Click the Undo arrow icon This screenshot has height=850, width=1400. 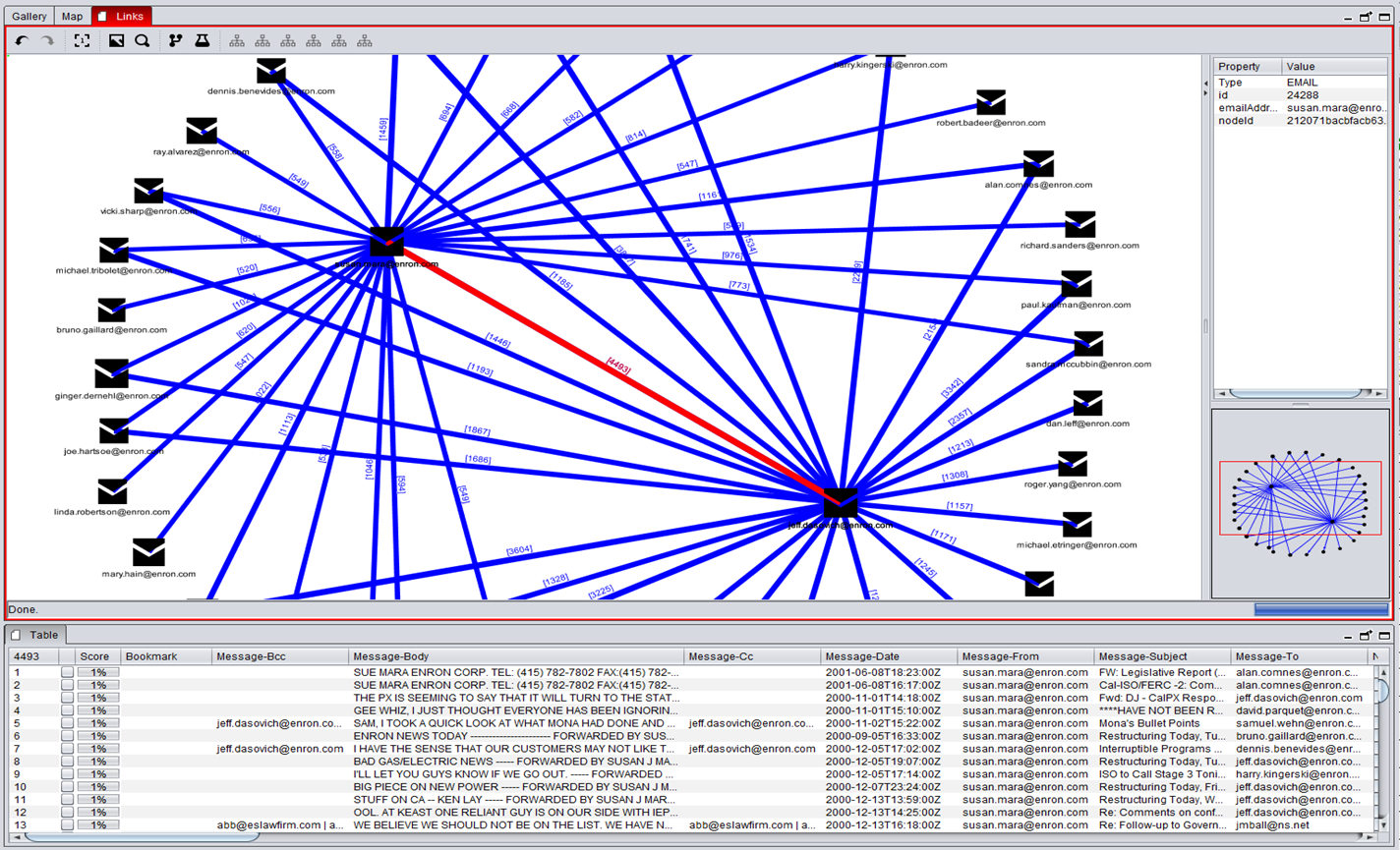tap(20, 39)
